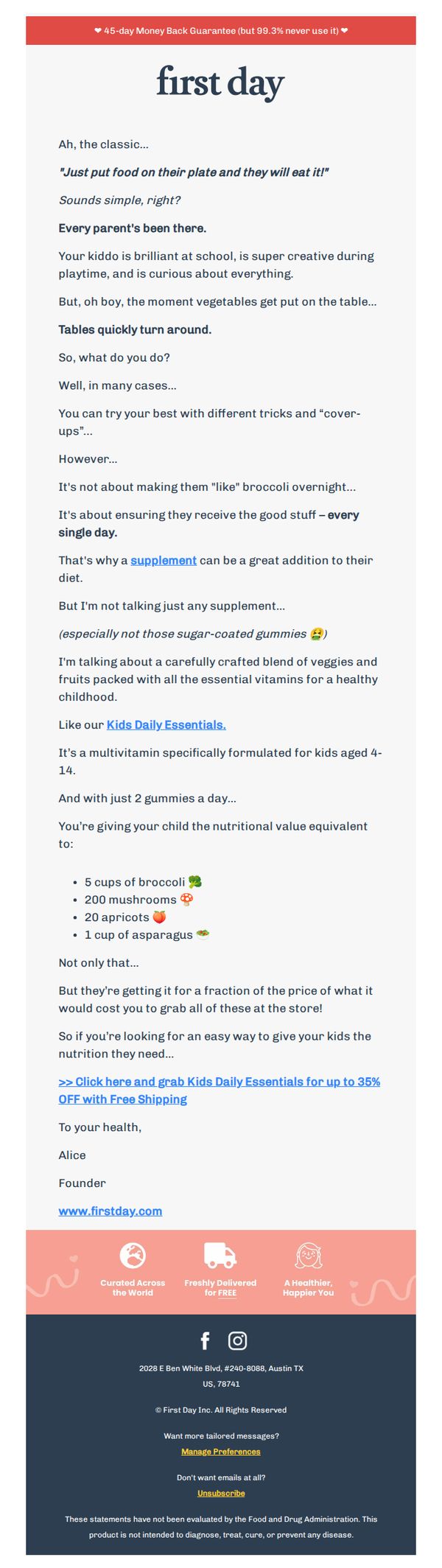Click the delivery truck icon
This screenshot has height=1568, width=442.
point(220,1255)
